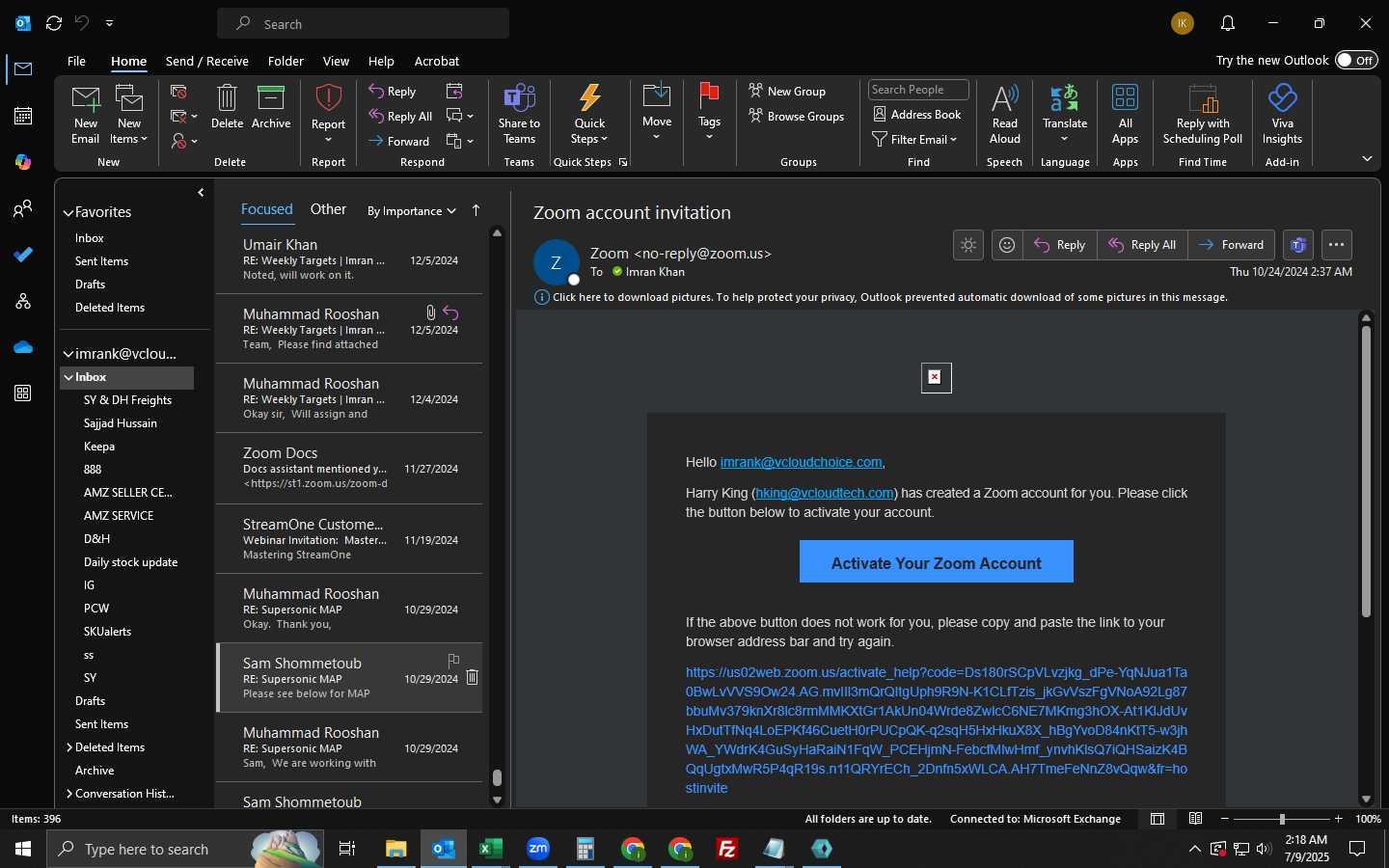Click Reply All in the message header
This screenshot has width=1389, height=868.
[1142, 245]
